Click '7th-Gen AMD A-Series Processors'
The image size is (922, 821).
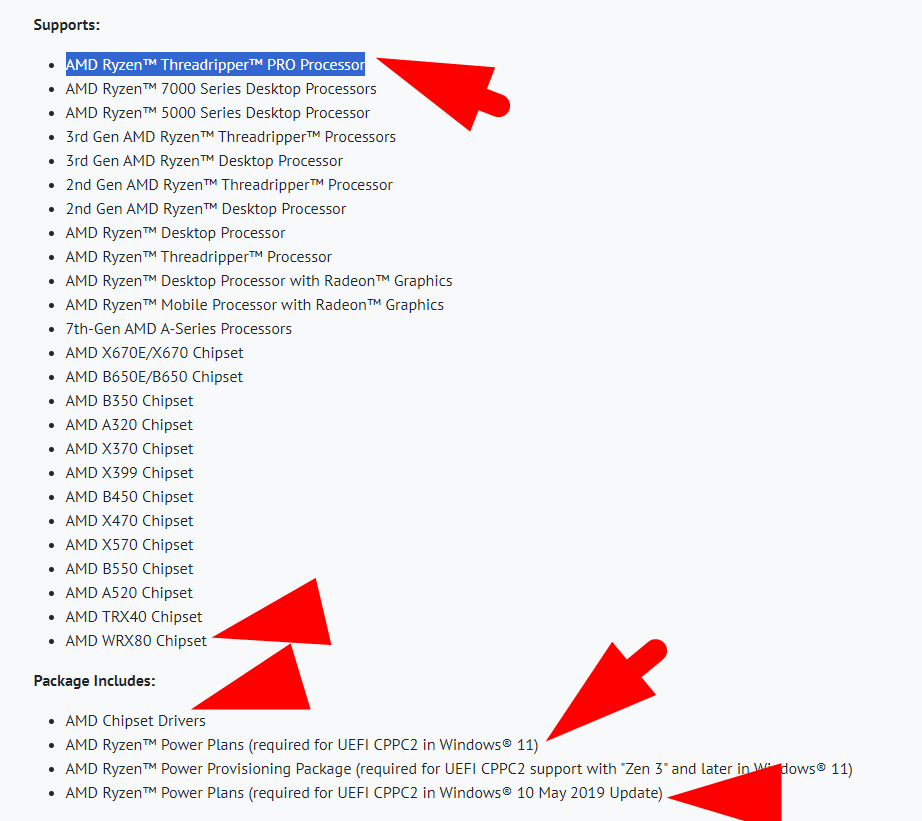(x=179, y=329)
